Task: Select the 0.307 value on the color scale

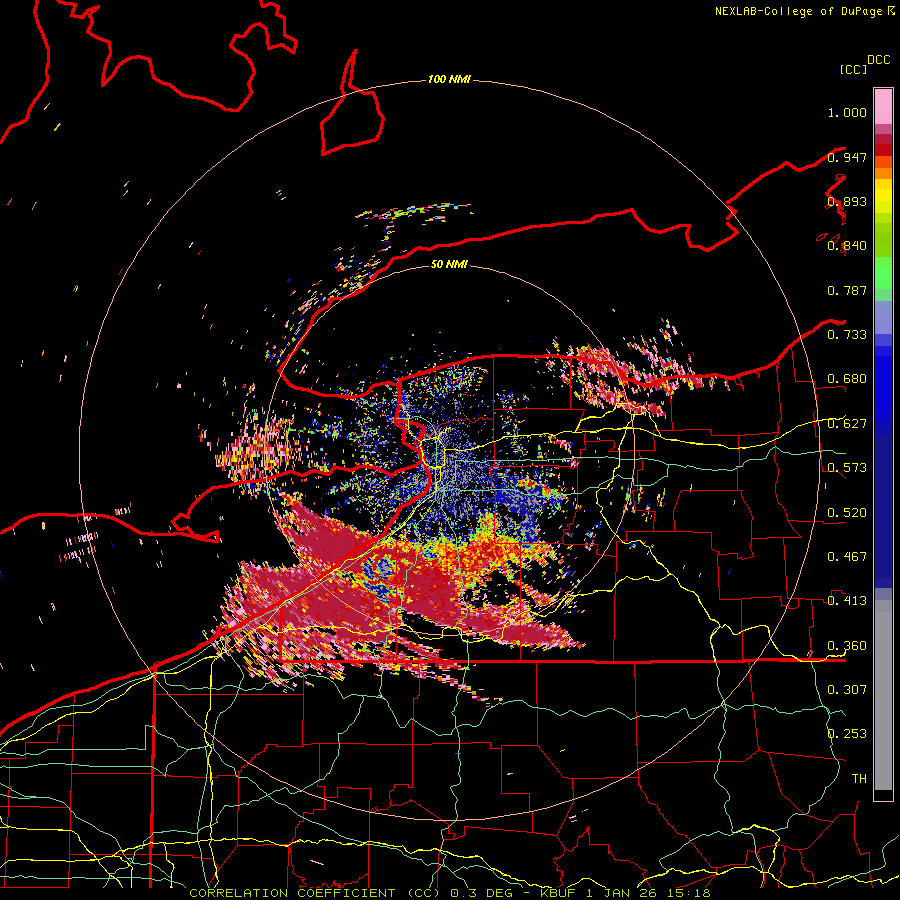Action: click(847, 690)
